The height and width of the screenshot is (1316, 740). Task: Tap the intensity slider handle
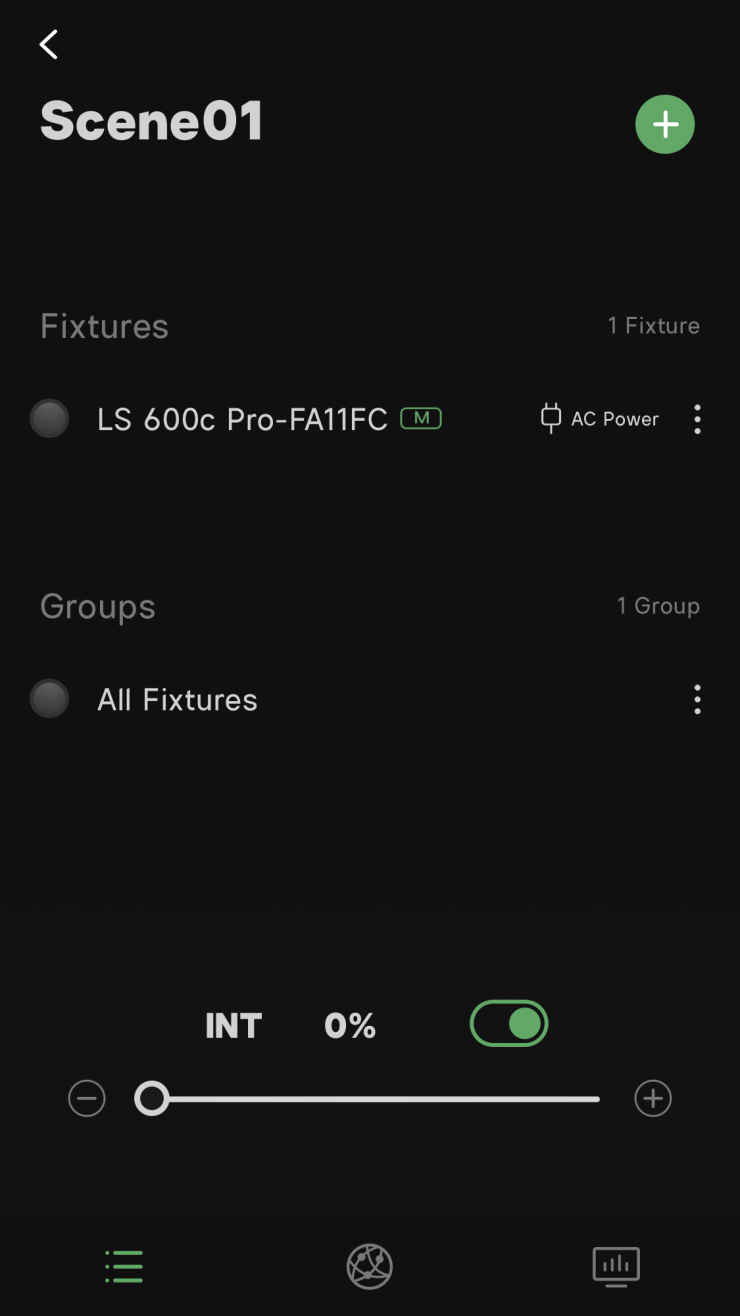152,1099
